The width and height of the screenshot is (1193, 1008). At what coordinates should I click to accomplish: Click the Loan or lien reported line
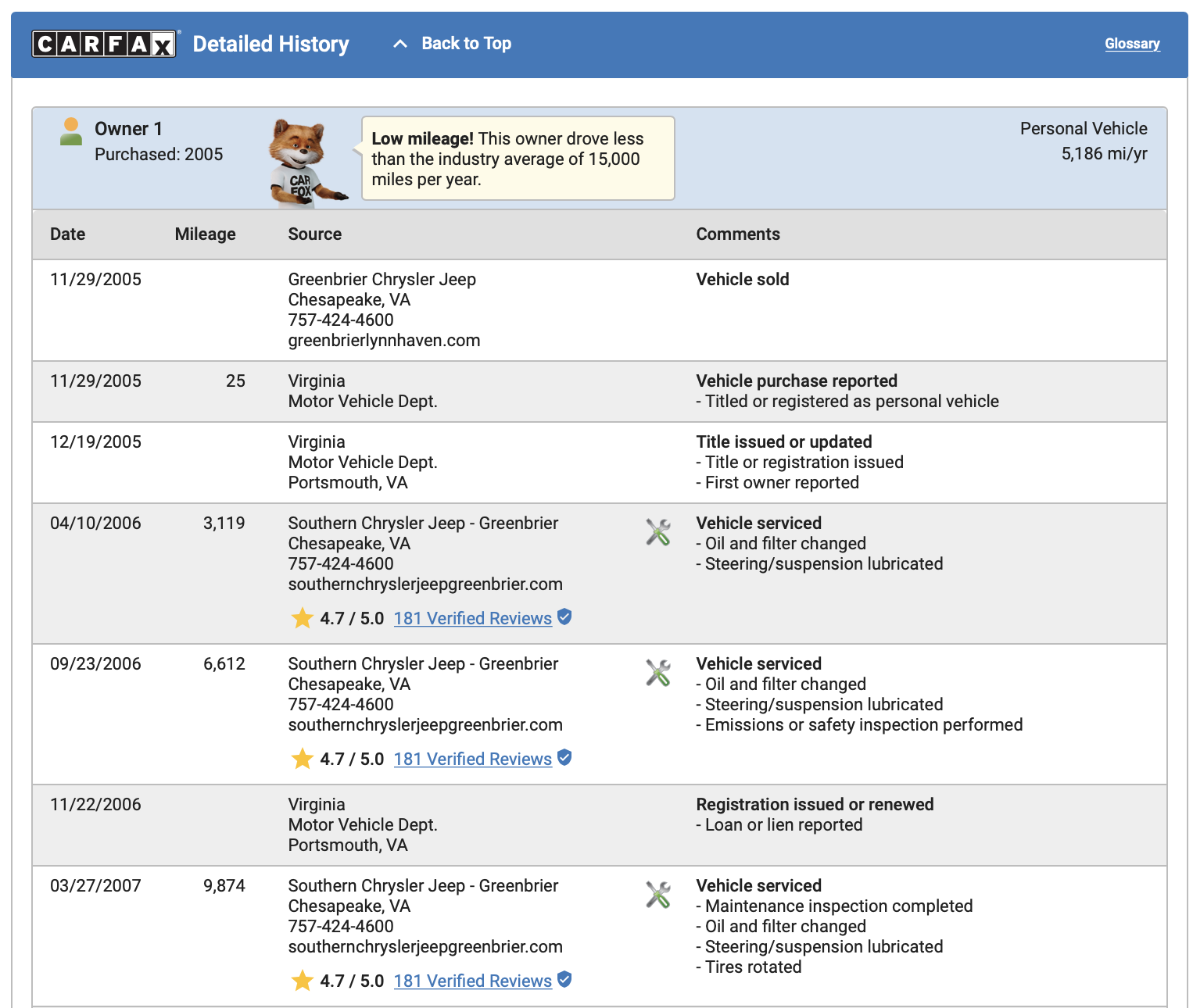[x=779, y=825]
